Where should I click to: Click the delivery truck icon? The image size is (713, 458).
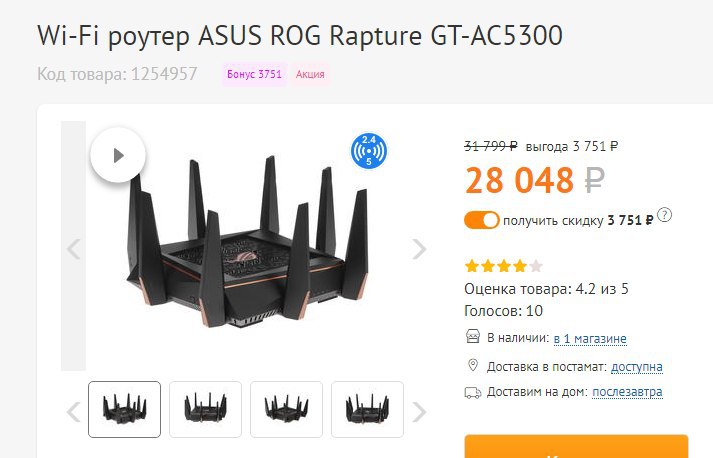point(473,393)
